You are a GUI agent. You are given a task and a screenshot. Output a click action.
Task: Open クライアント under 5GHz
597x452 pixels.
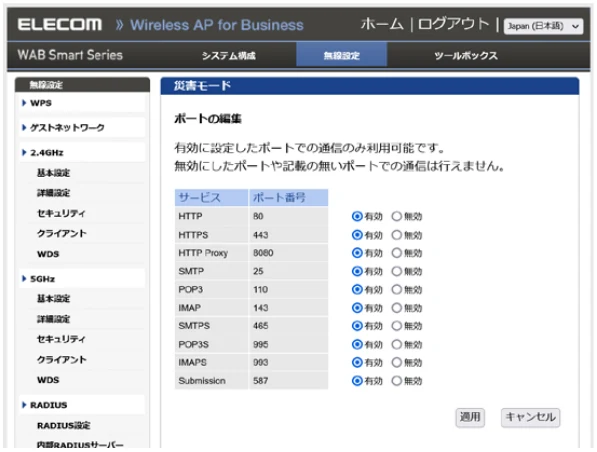(x=62, y=360)
